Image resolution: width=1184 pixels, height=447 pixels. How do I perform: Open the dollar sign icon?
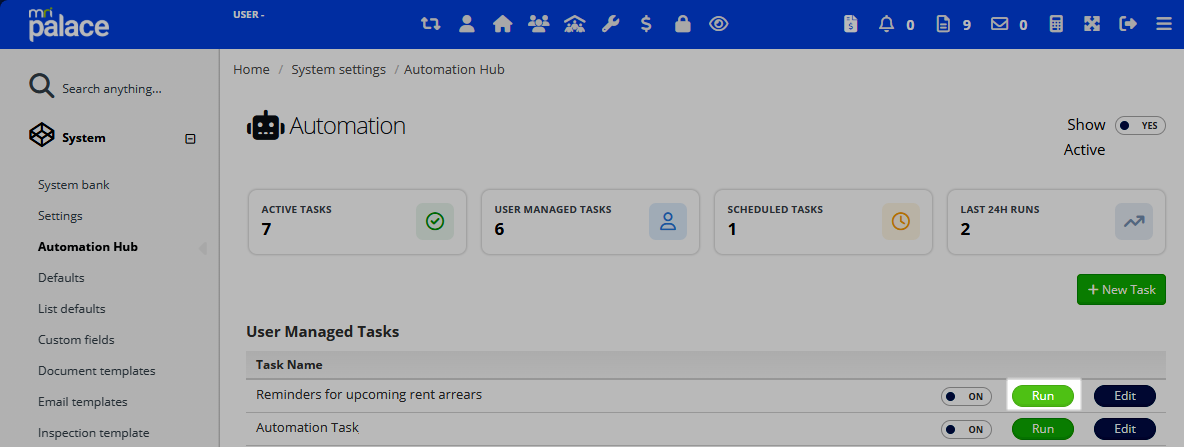(x=646, y=24)
